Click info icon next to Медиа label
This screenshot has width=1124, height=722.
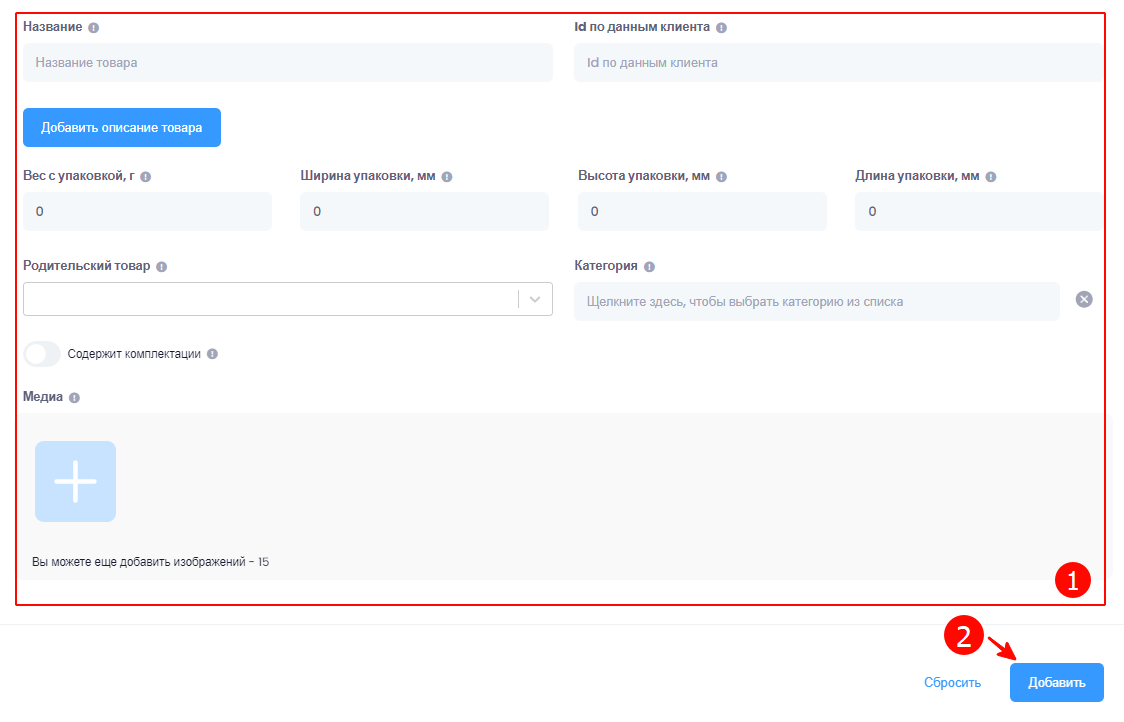[75, 397]
